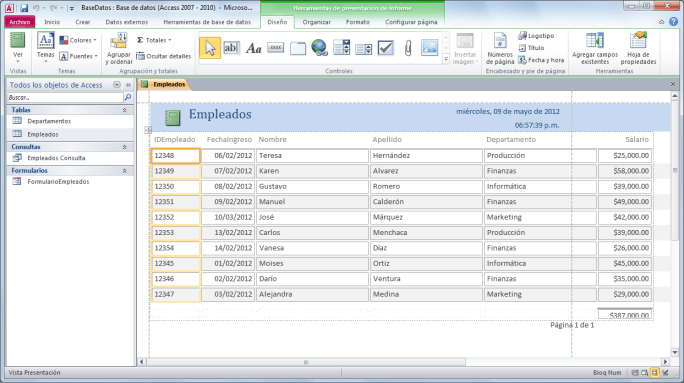Select the Departamento column header

pos(511,140)
